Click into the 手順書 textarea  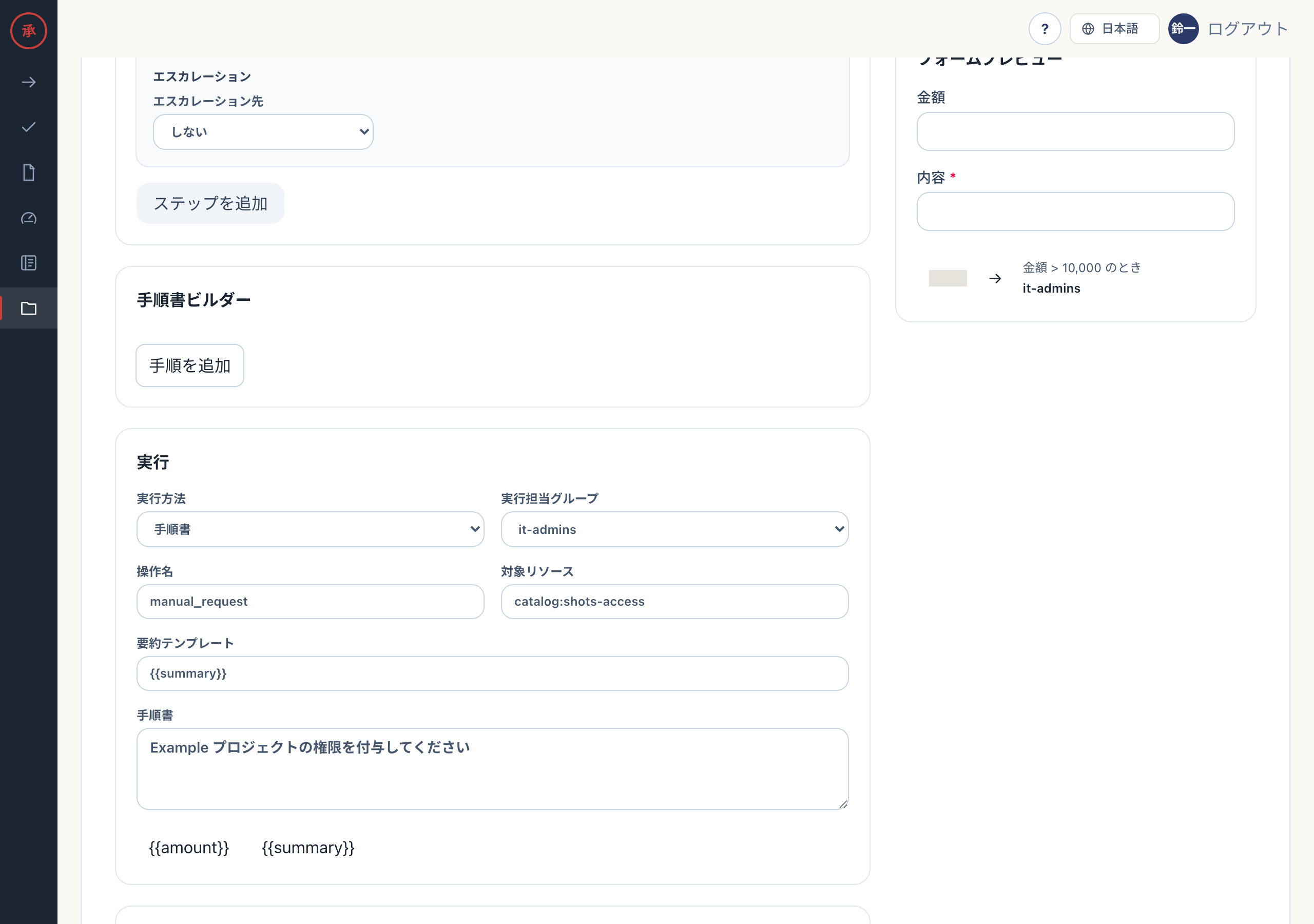point(492,769)
